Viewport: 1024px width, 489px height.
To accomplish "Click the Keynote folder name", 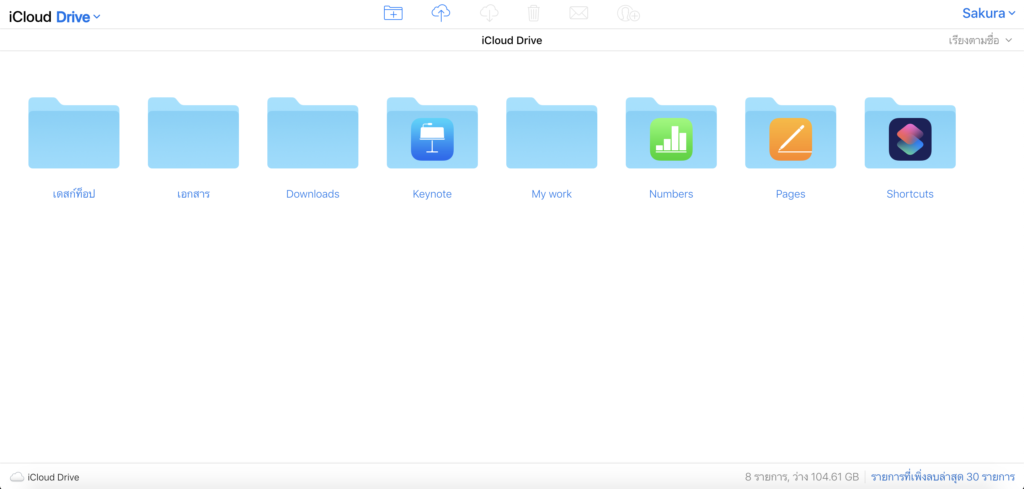I will (x=432, y=194).
